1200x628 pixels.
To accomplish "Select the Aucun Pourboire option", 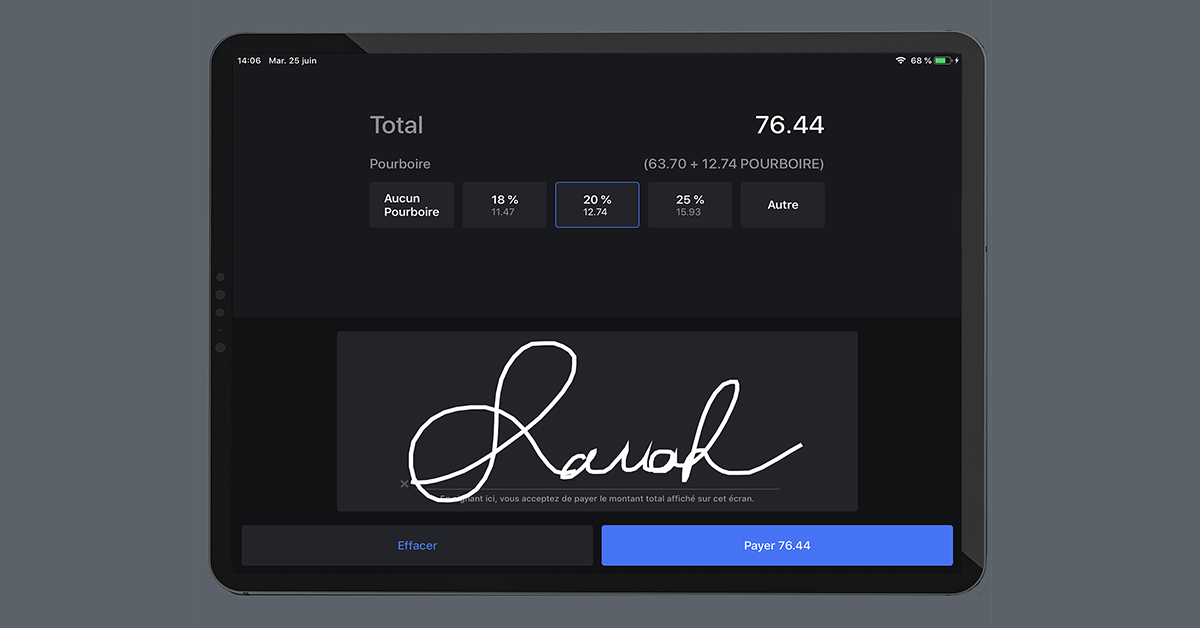I will (x=411, y=205).
